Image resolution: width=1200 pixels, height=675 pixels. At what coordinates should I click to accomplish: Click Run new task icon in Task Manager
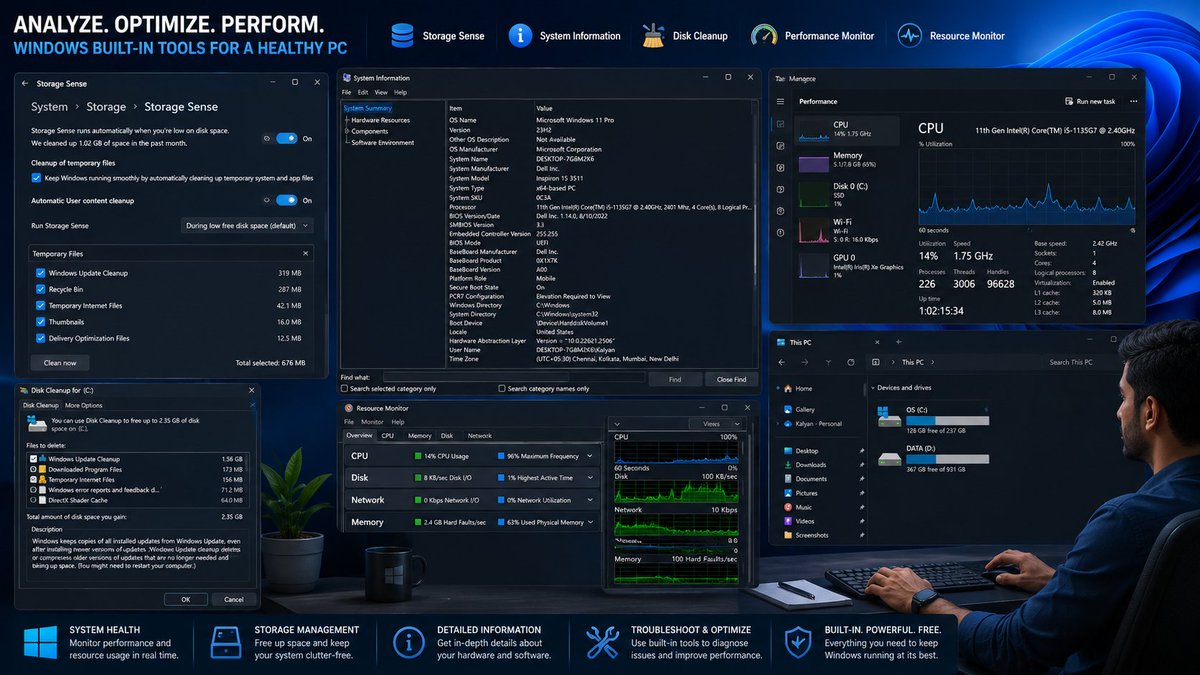click(1069, 101)
